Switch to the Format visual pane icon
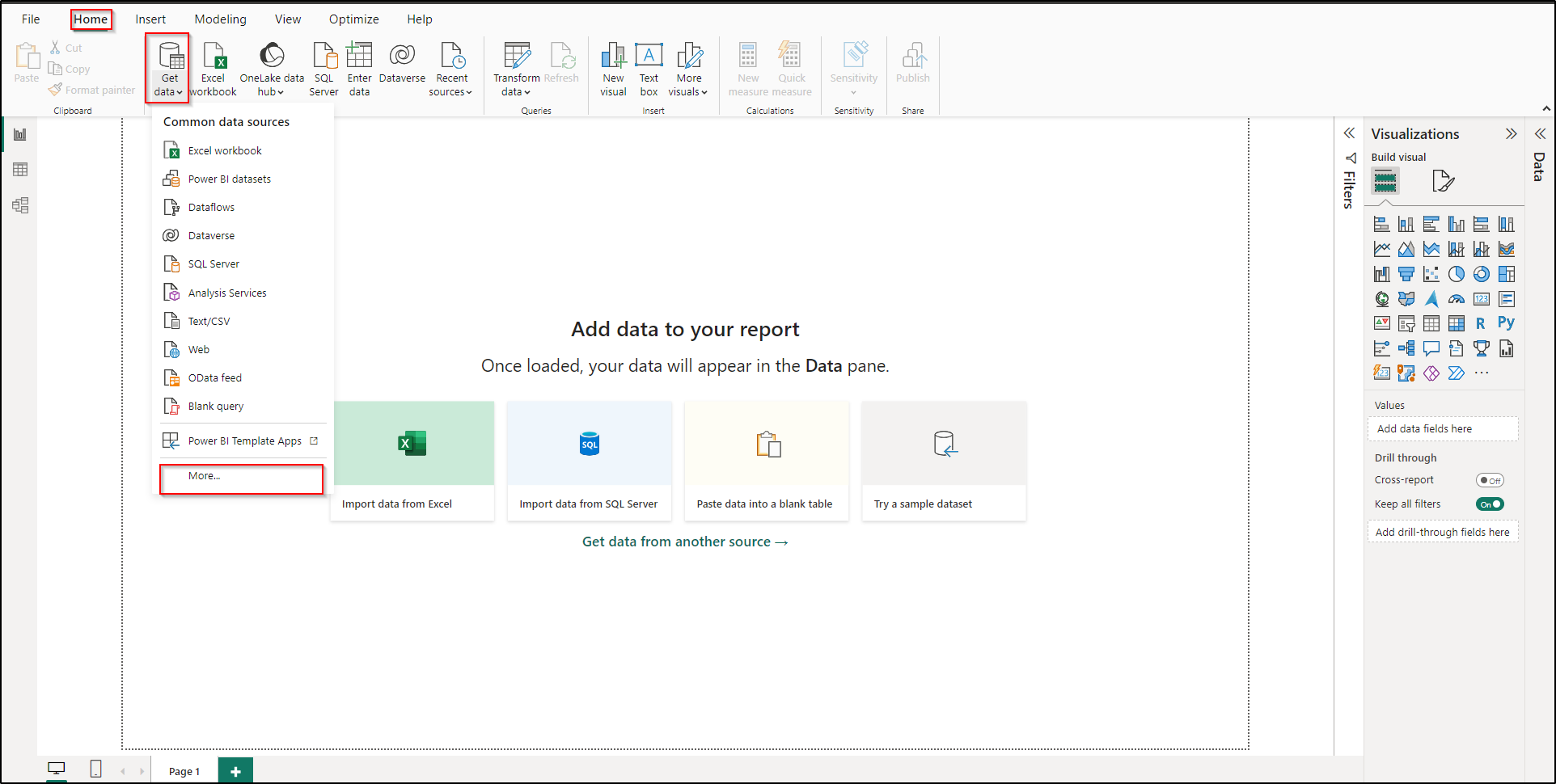 point(1443,181)
